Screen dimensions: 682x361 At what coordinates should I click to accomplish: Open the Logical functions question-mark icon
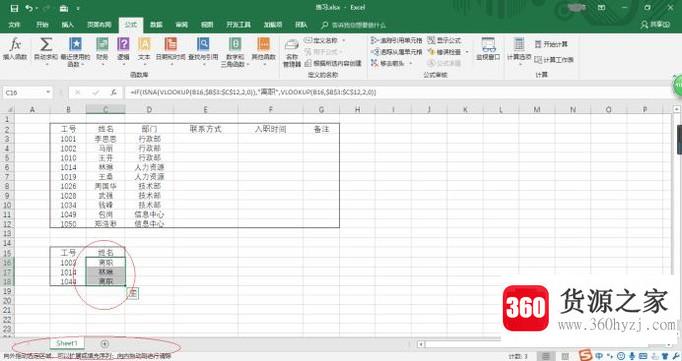(124, 44)
